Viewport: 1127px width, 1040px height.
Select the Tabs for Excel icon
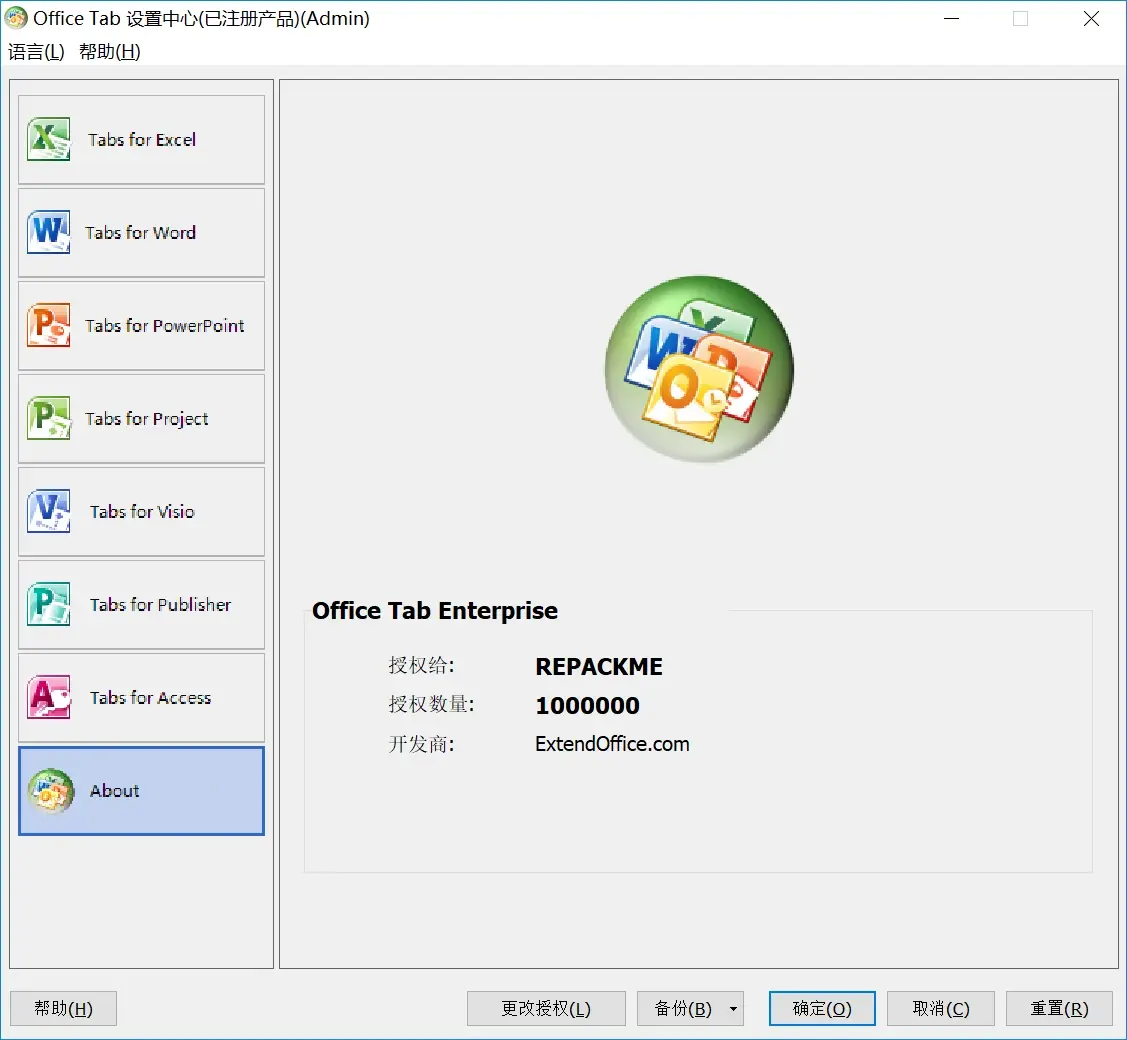tap(48, 140)
